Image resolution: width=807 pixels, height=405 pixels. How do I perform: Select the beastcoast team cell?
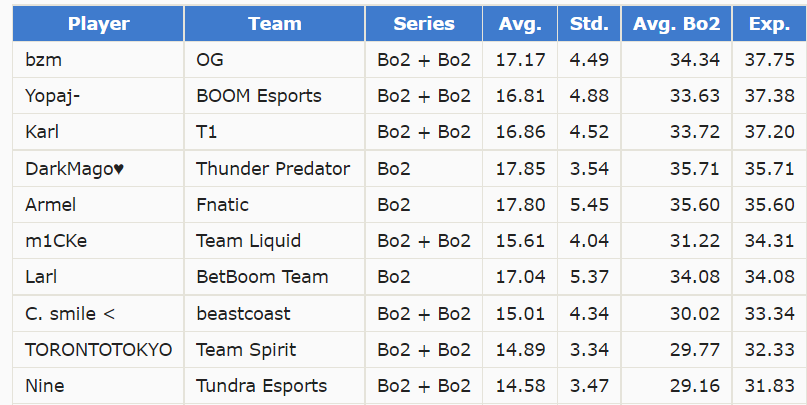click(x=243, y=314)
